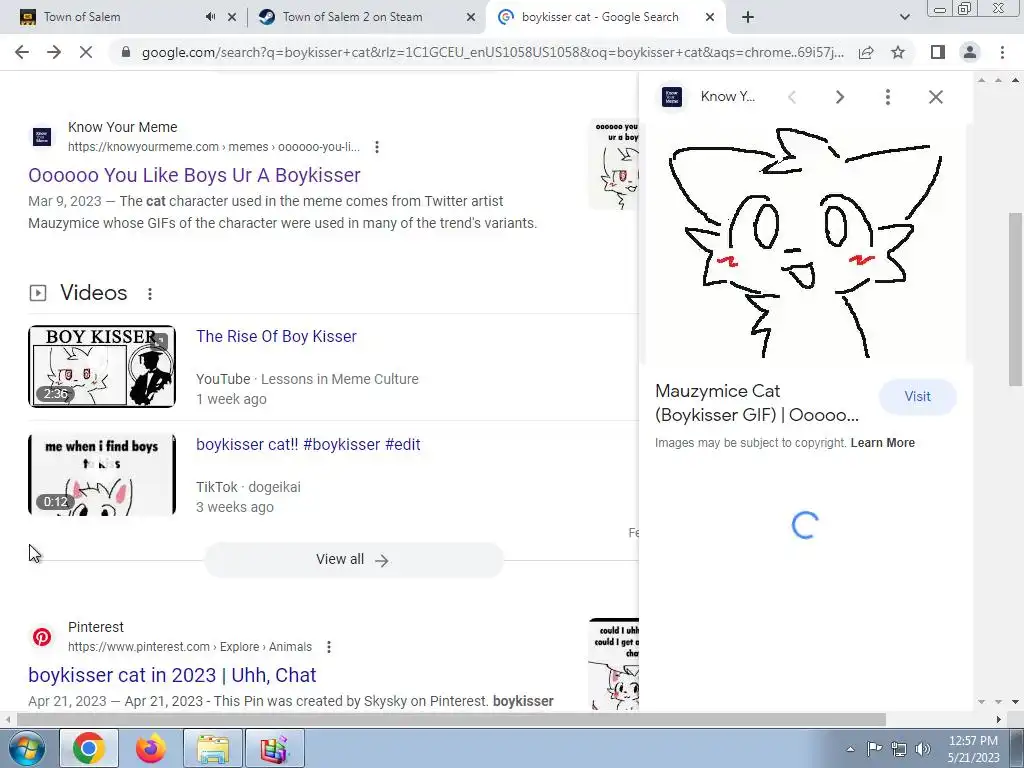Click the Videos section play icon

[38, 293]
